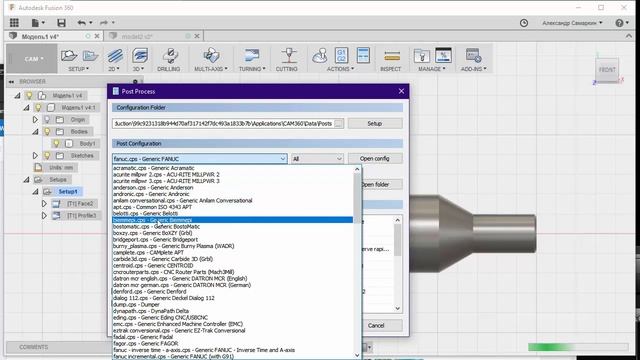Expand the [T1] Face2 operation
The height and width of the screenshot is (360, 640).
point(44,203)
